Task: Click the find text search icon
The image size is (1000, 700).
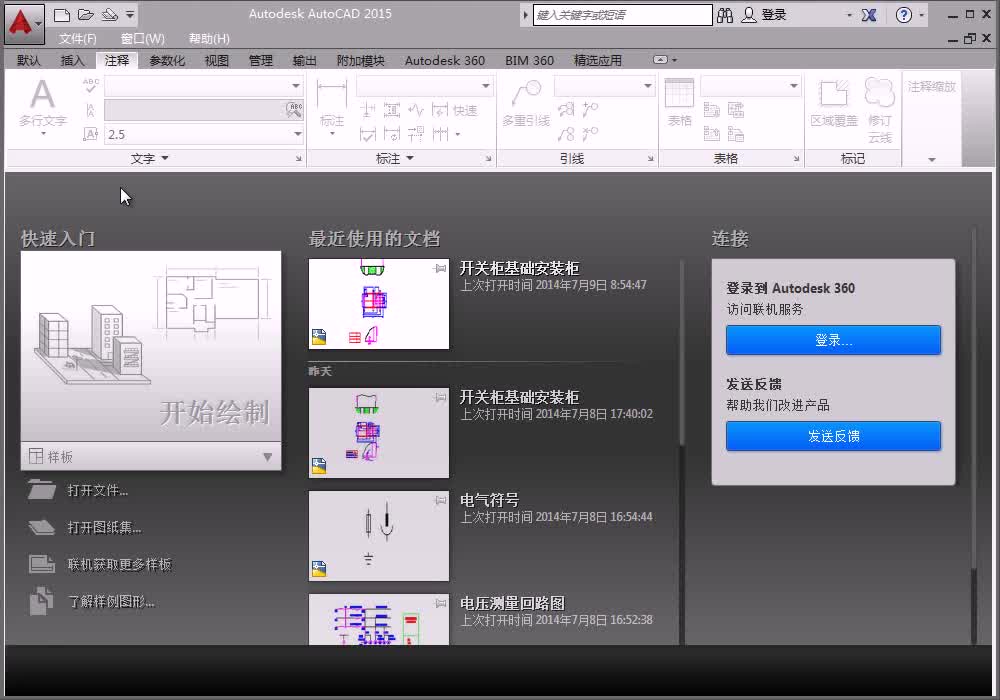Action: pos(294,110)
